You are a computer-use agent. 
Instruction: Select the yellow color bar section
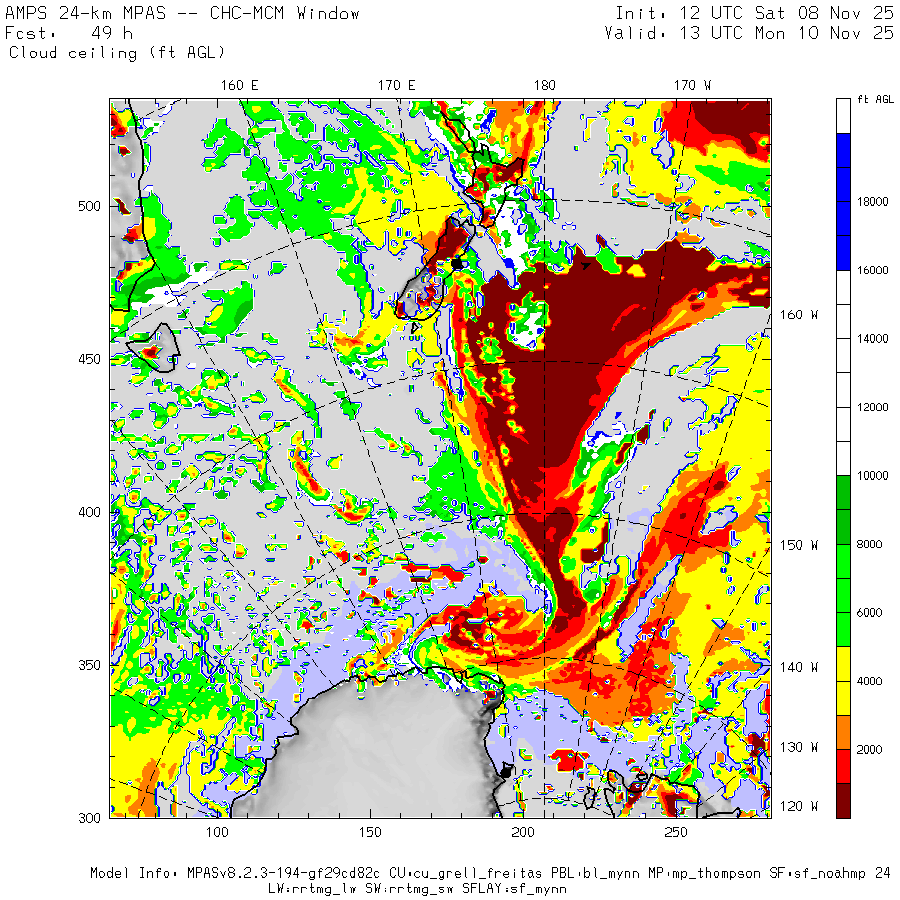(843, 681)
